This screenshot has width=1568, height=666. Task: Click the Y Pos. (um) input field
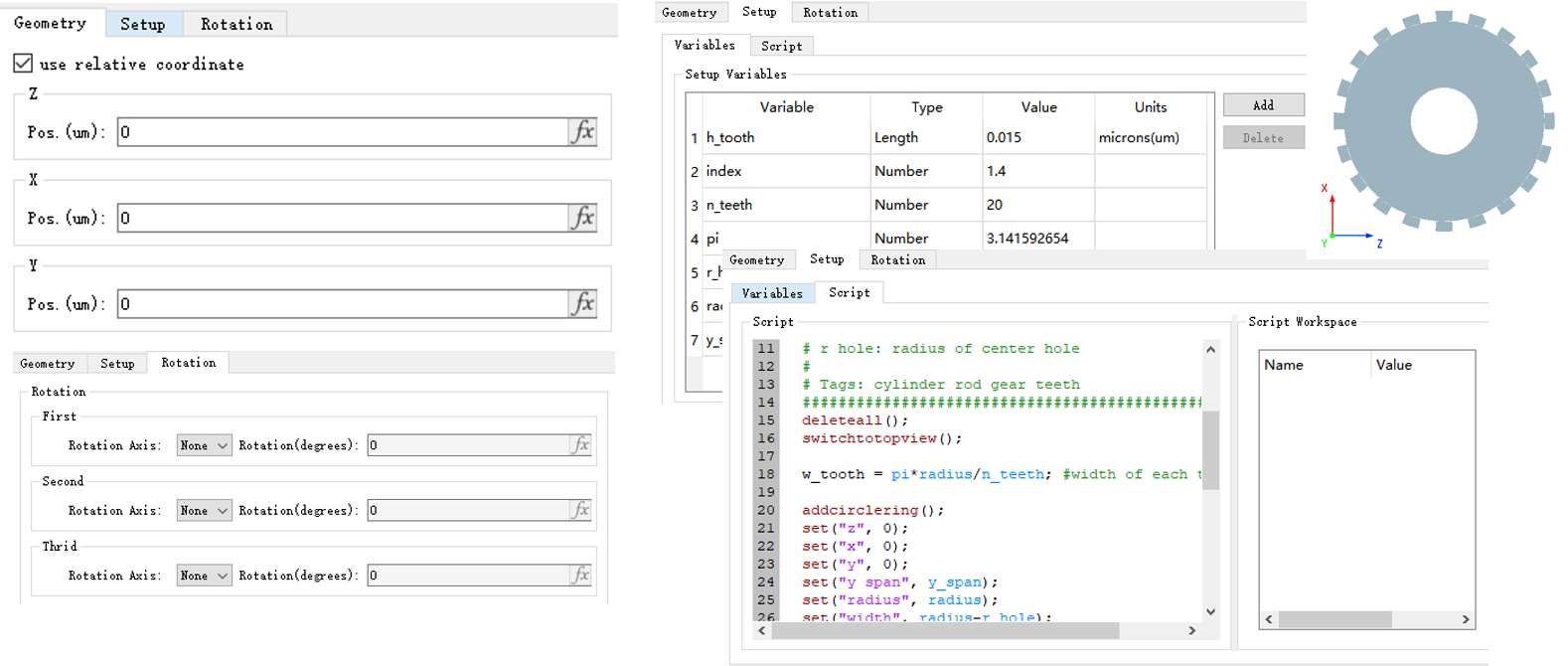(343, 303)
